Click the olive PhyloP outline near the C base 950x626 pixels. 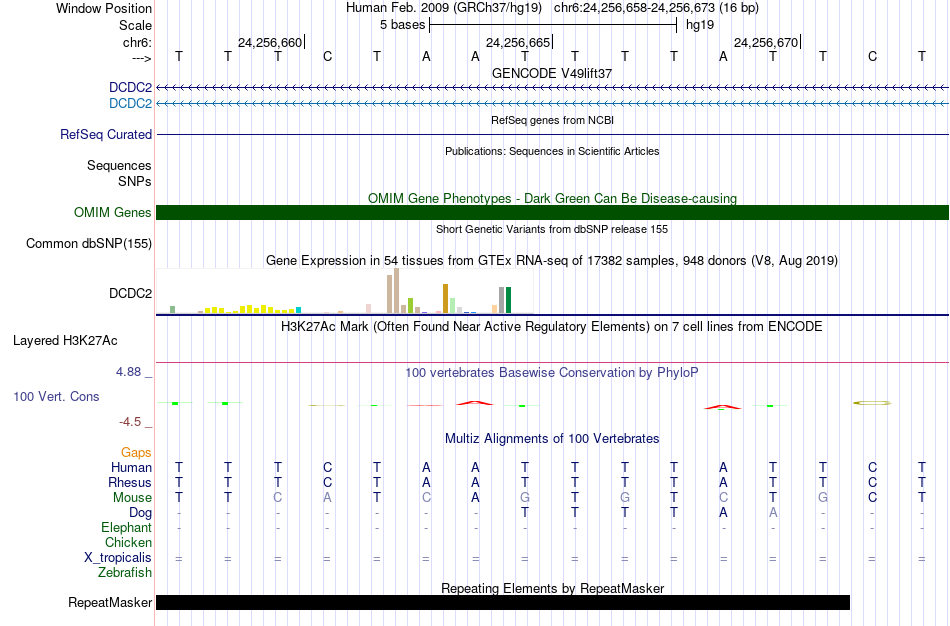coord(872,402)
